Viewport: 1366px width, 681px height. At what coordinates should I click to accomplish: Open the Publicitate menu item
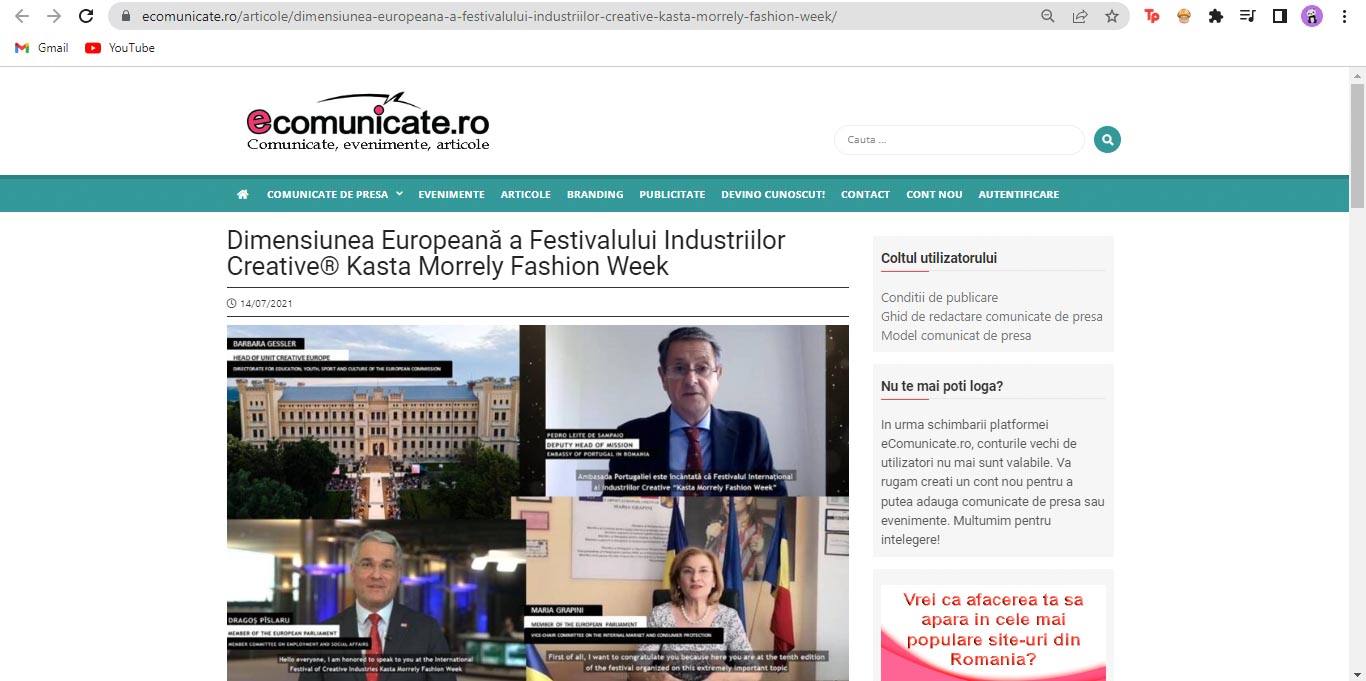click(672, 194)
